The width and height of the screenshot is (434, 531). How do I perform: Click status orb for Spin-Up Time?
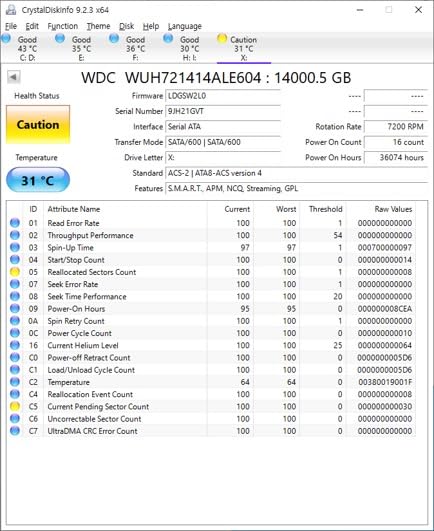pyautogui.click(x=15, y=247)
